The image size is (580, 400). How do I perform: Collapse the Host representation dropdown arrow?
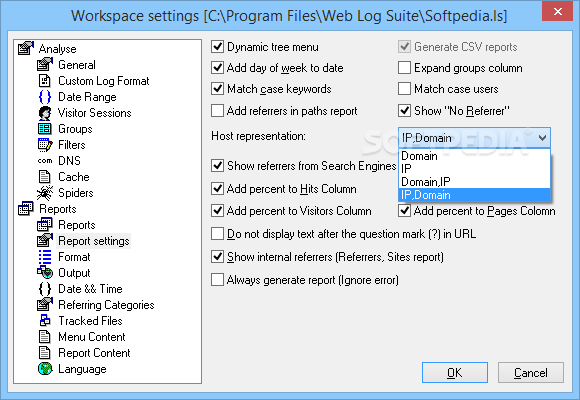pyautogui.click(x=542, y=138)
